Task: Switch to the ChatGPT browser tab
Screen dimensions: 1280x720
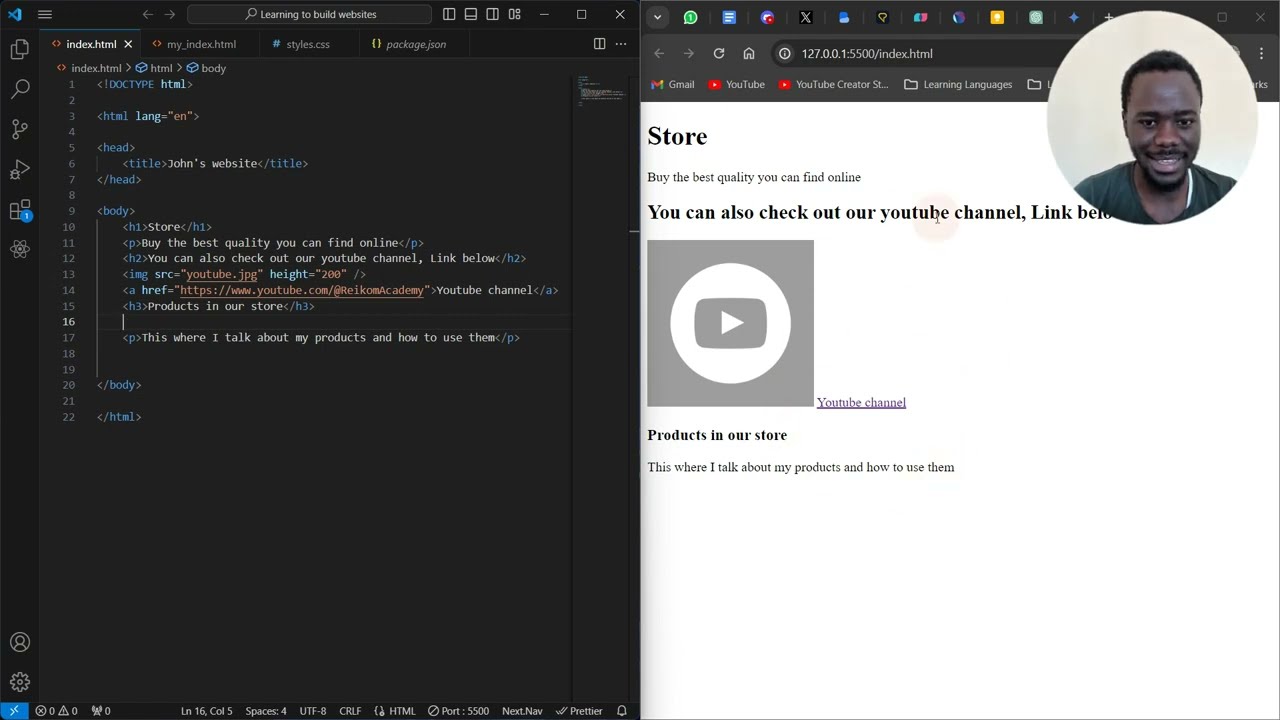Action: coord(1036,17)
